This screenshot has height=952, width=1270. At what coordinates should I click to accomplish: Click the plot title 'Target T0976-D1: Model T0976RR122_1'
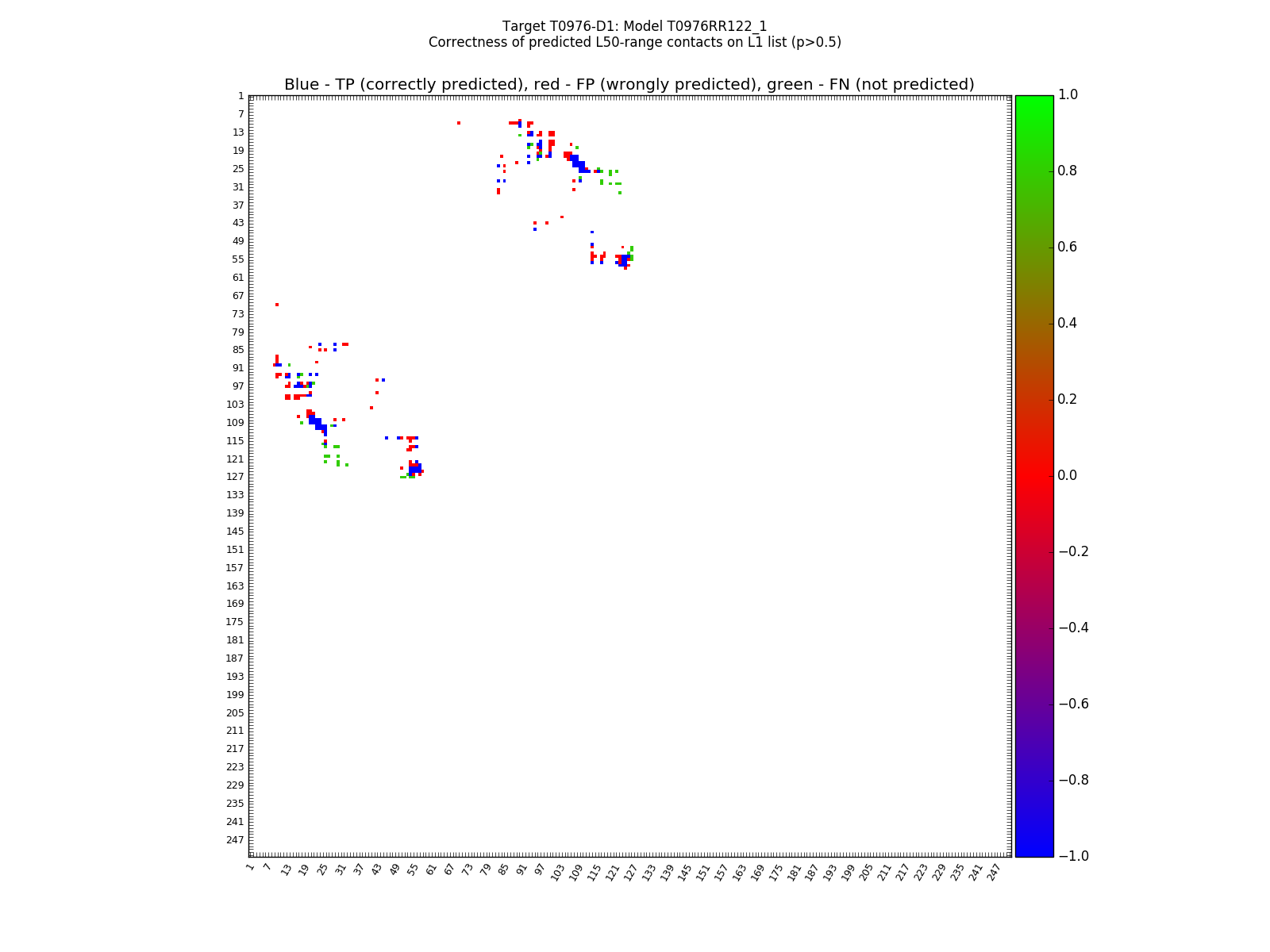tap(634, 26)
